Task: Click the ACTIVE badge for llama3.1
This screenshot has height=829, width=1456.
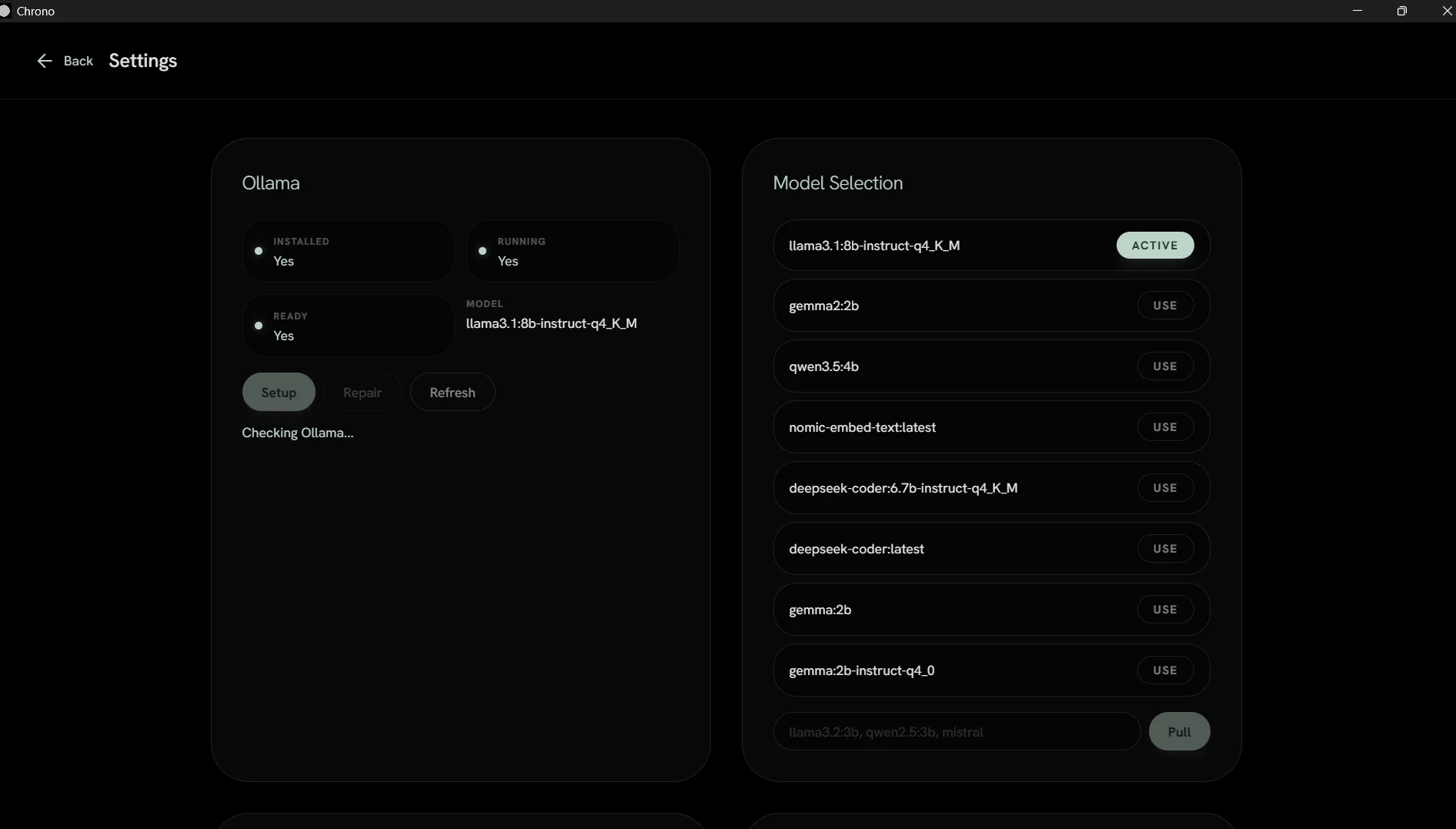Action: point(1155,245)
